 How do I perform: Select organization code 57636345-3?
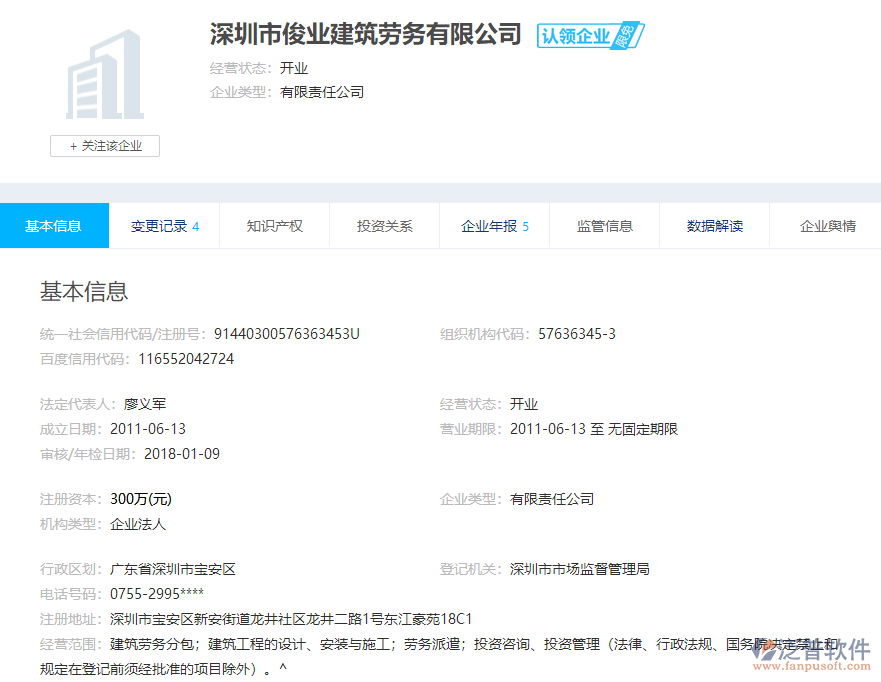[577, 334]
